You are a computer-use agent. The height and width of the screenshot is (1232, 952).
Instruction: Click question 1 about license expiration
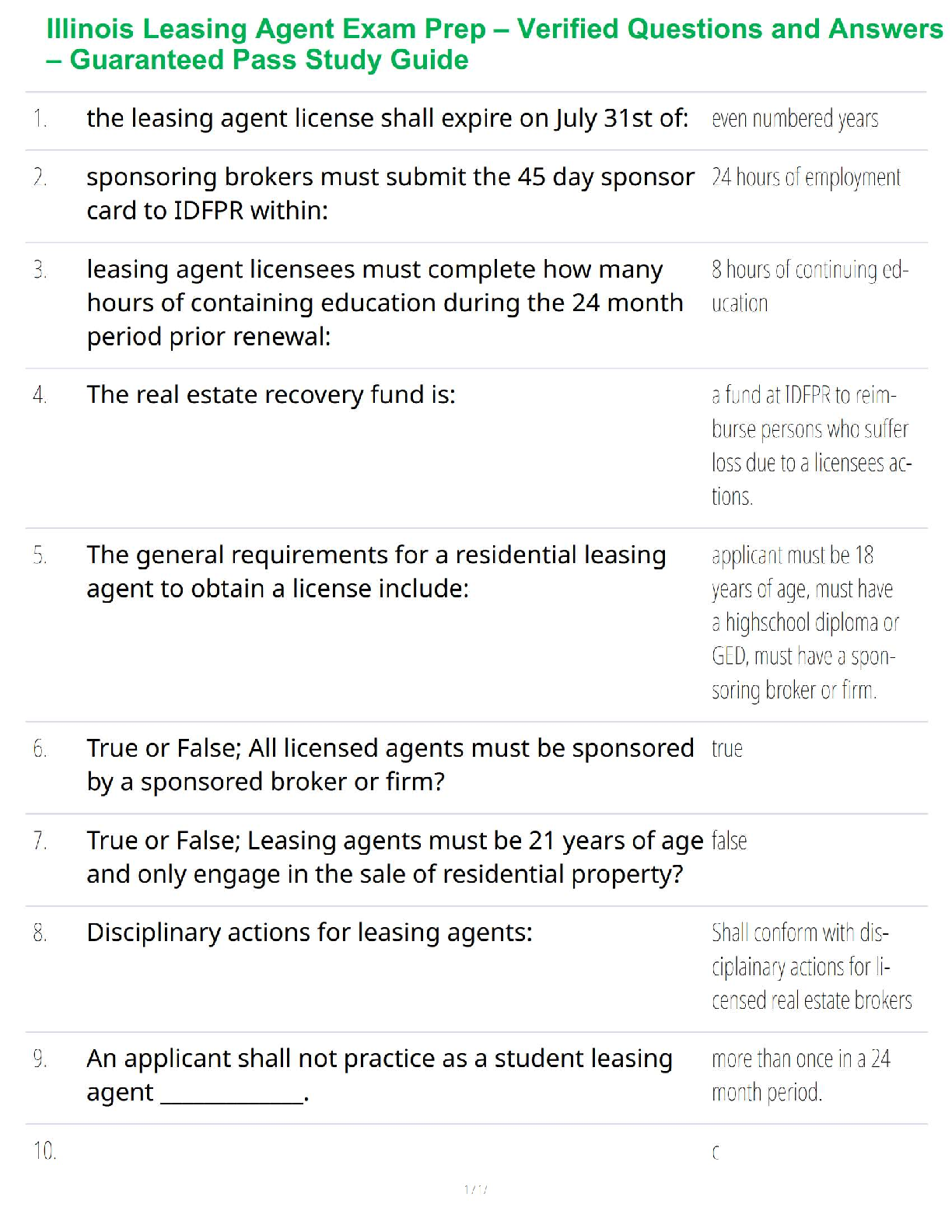[387, 118]
